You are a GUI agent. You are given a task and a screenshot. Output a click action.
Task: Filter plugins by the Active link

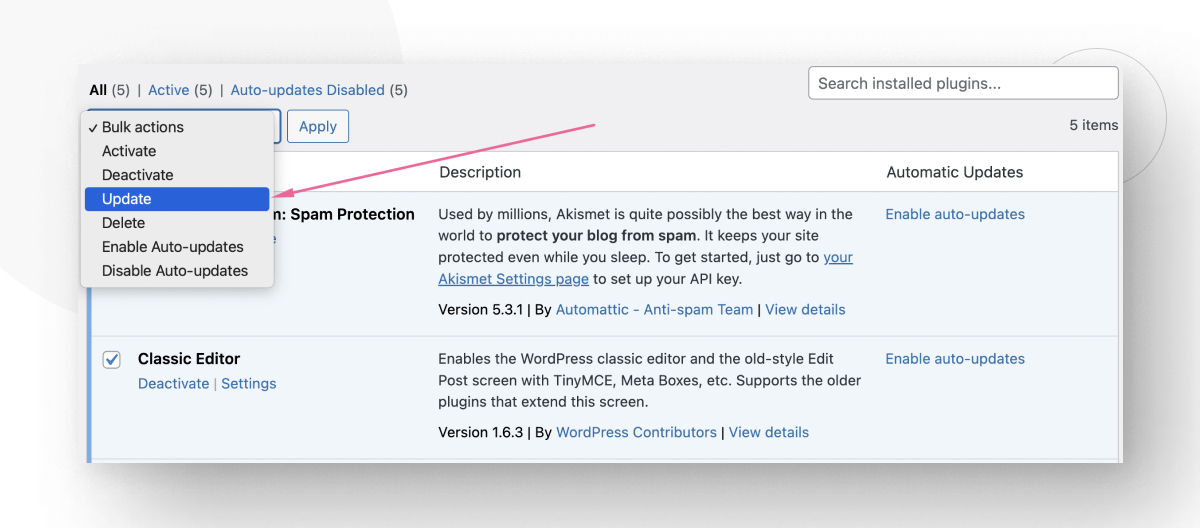click(168, 90)
